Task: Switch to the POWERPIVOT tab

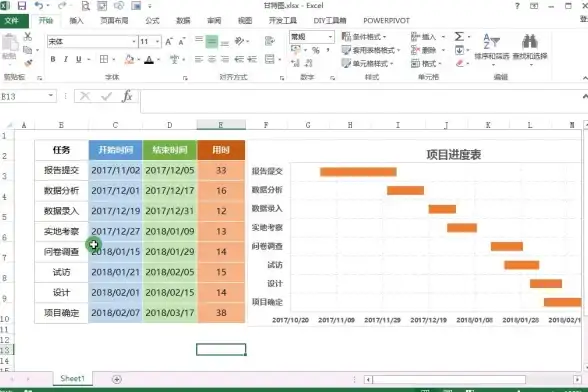Action: point(387,21)
